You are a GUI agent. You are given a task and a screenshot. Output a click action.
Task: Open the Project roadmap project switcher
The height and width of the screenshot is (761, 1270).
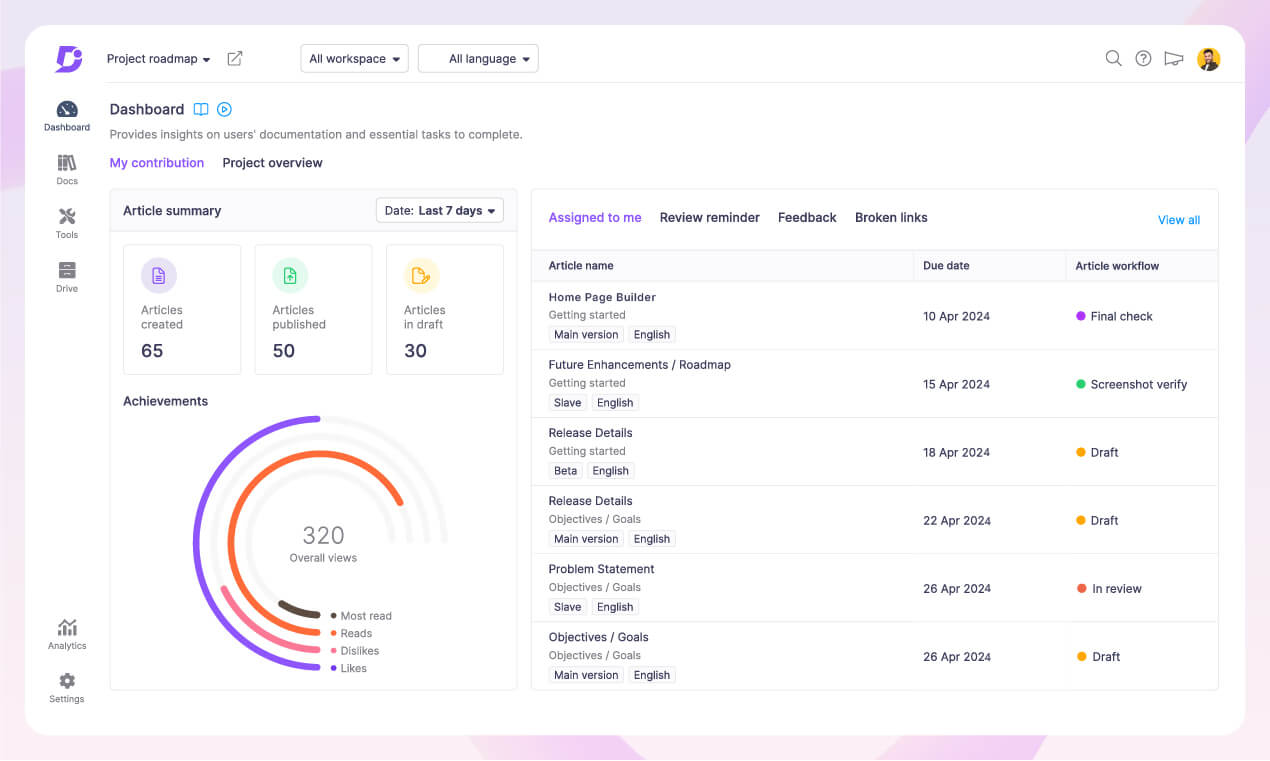158,58
